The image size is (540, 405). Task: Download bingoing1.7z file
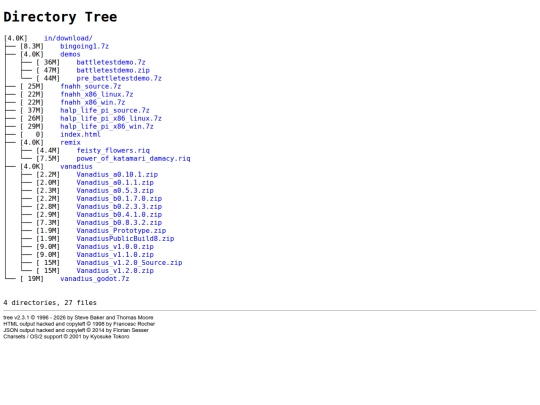coord(84,46)
